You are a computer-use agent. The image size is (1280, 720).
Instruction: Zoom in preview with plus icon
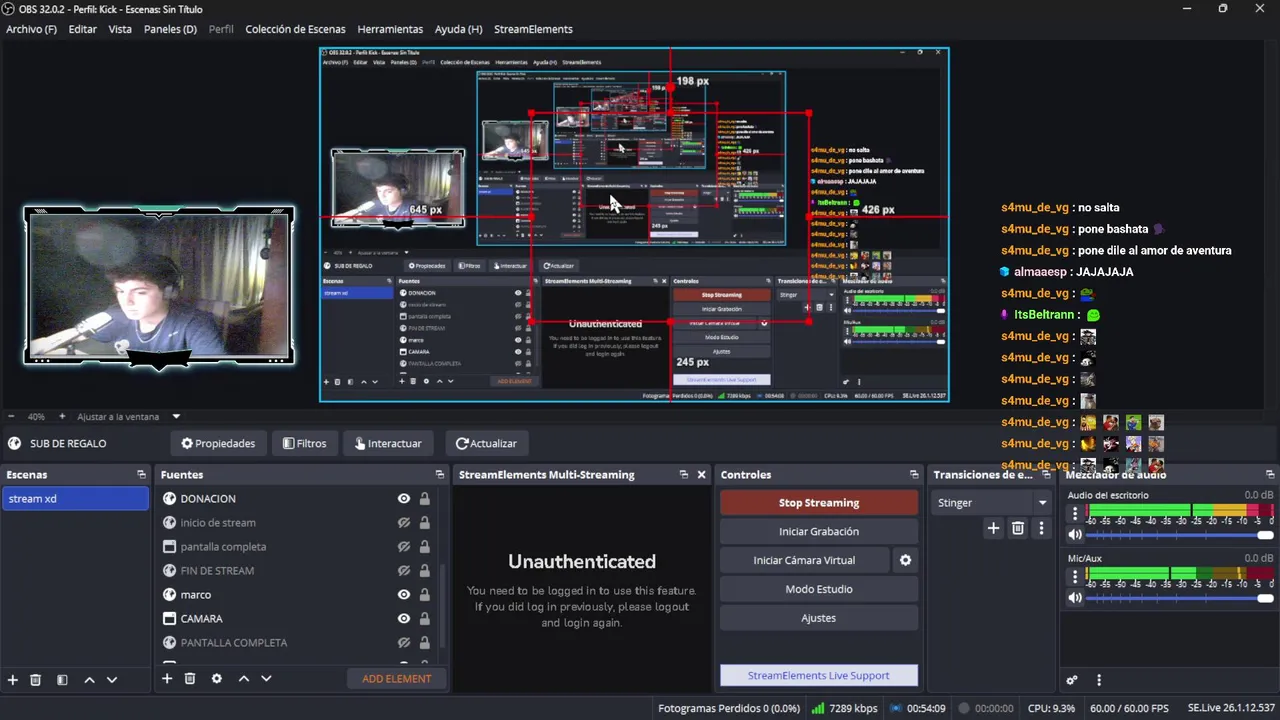coord(62,416)
